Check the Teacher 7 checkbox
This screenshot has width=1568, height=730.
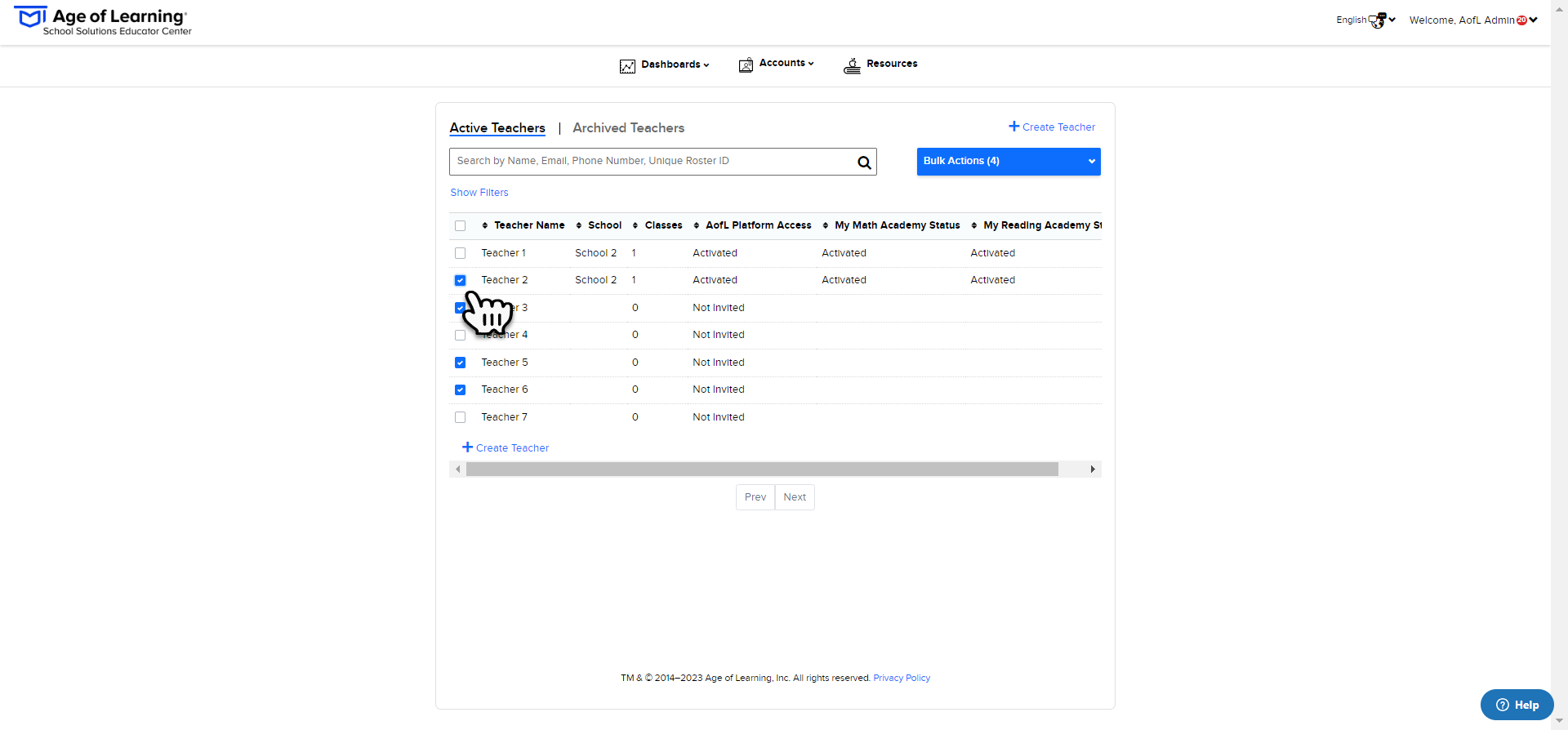(460, 417)
